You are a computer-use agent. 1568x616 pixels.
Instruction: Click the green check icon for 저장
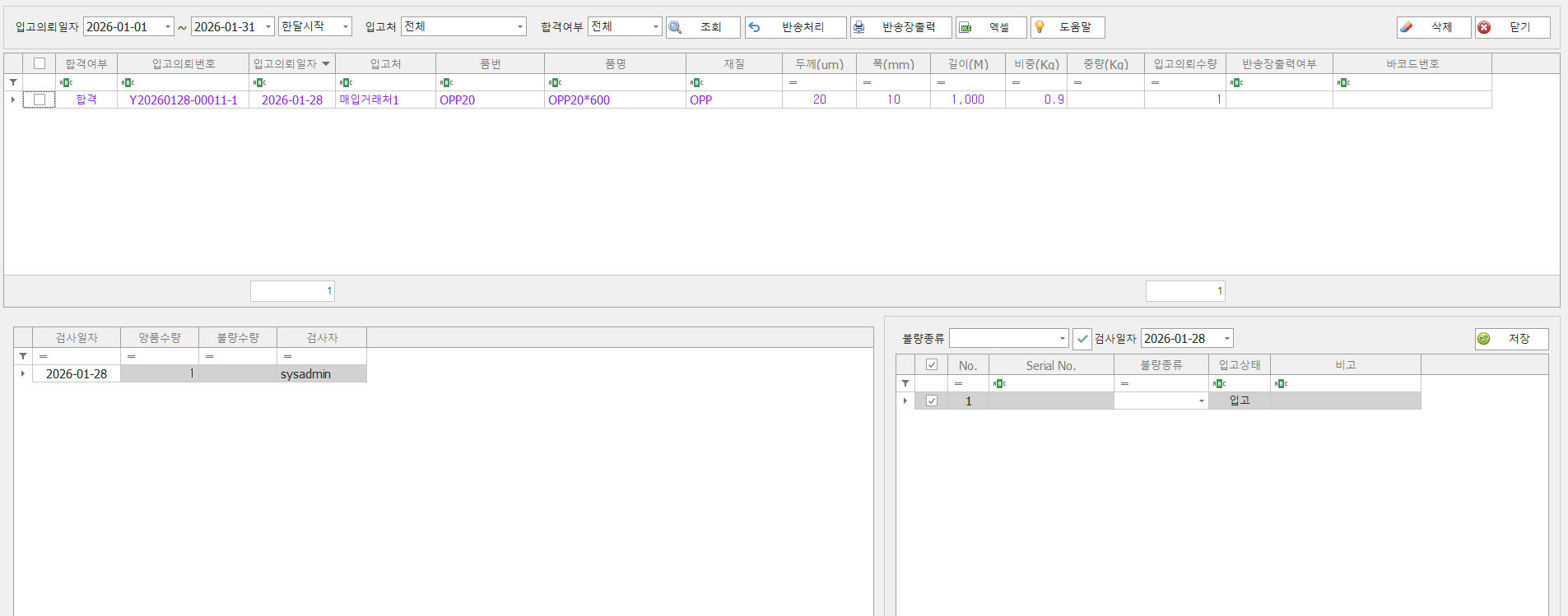tap(1484, 339)
